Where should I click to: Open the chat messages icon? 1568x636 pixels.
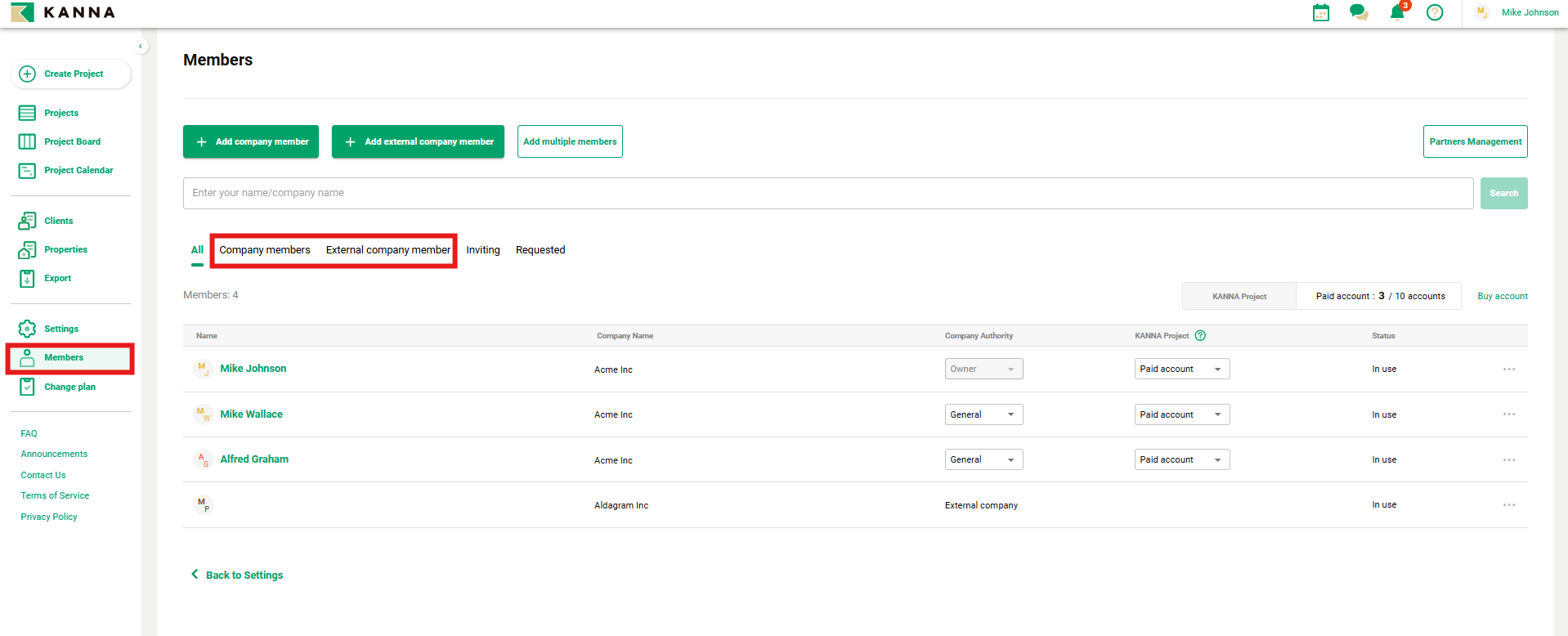pos(1358,12)
